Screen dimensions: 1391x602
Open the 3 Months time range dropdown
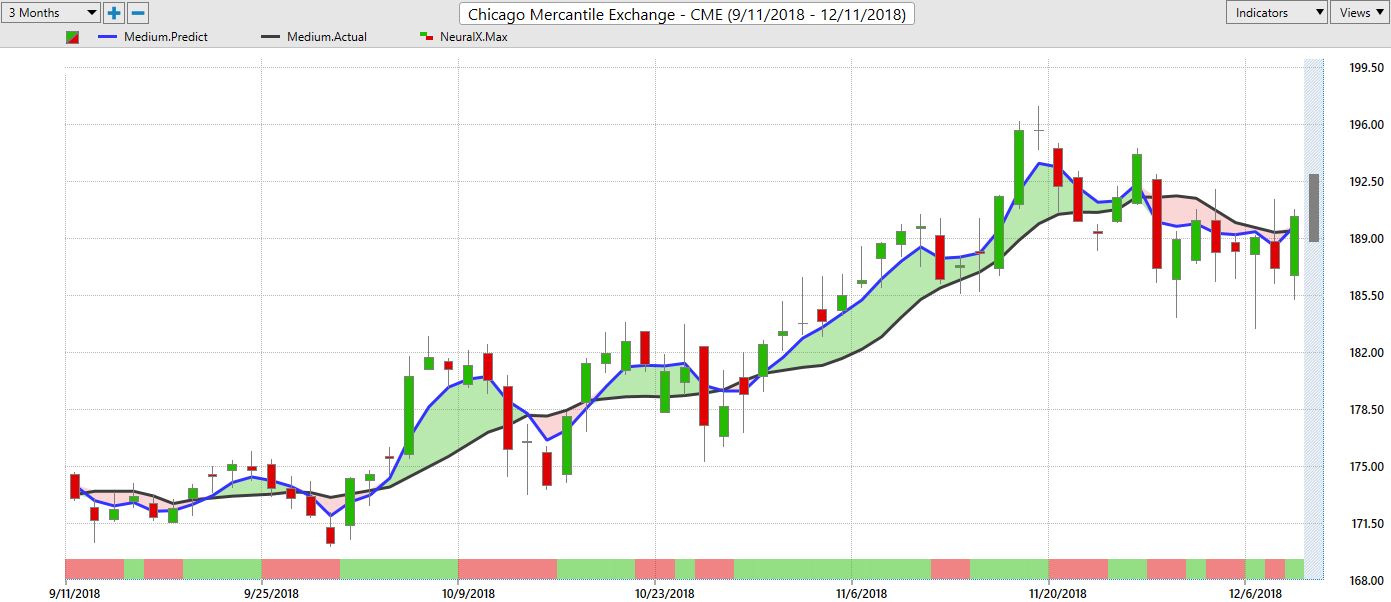pos(51,13)
